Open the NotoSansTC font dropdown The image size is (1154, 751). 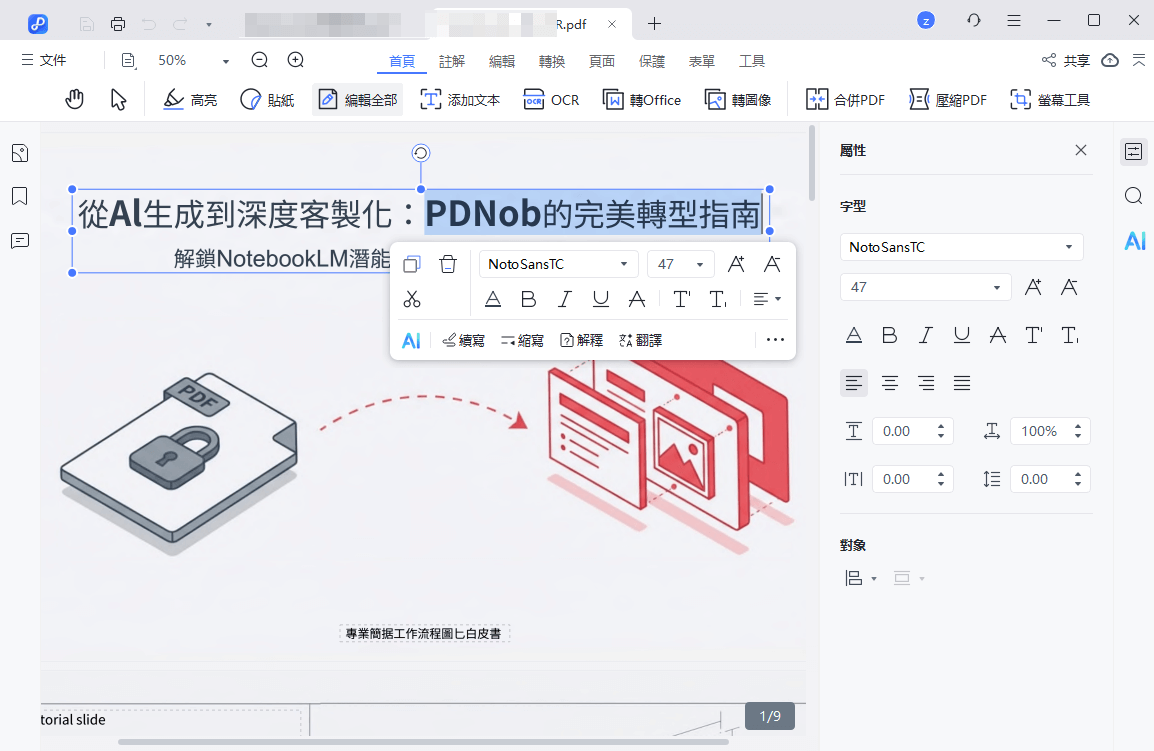pos(558,263)
